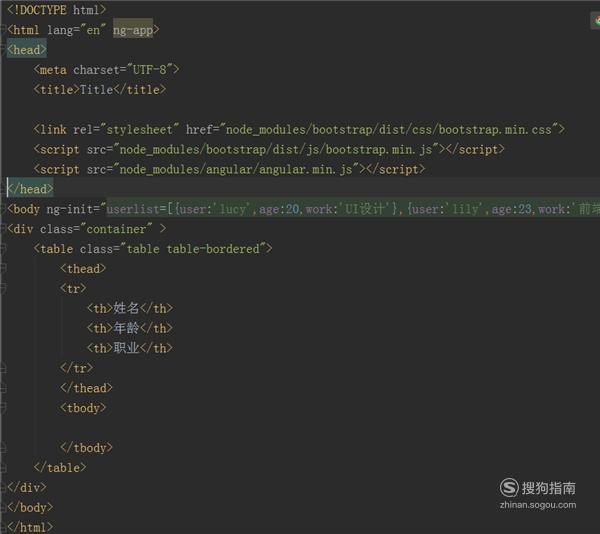Viewport: 600px width, 534px height.
Task: Click the Sogou guide logo watermark
Action: tap(537, 488)
